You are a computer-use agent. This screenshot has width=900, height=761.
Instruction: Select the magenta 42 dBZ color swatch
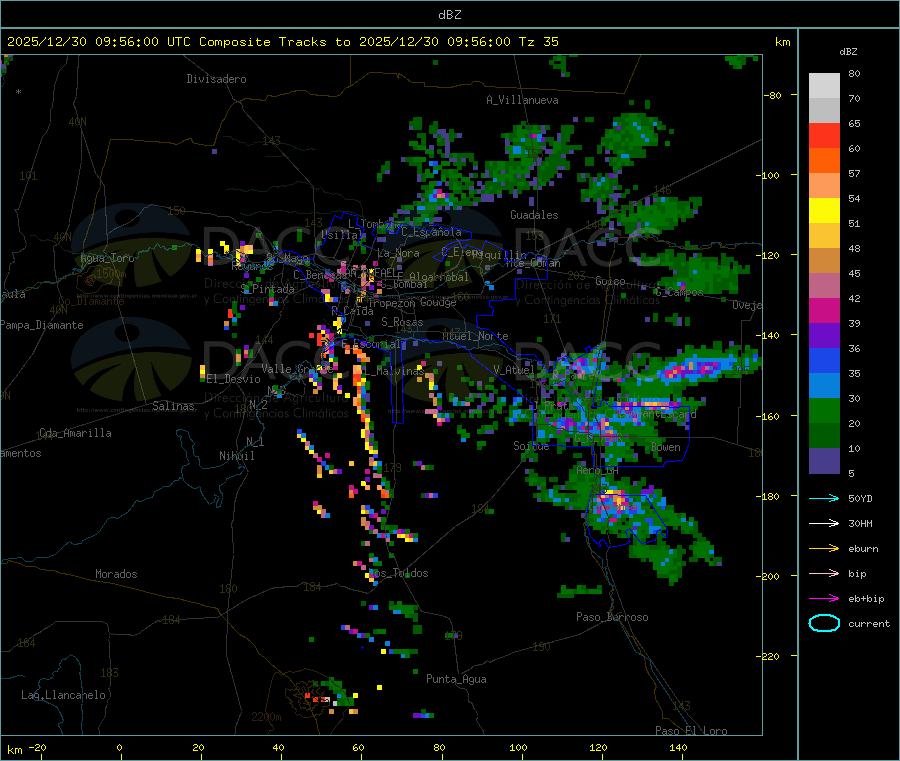tap(824, 310)
